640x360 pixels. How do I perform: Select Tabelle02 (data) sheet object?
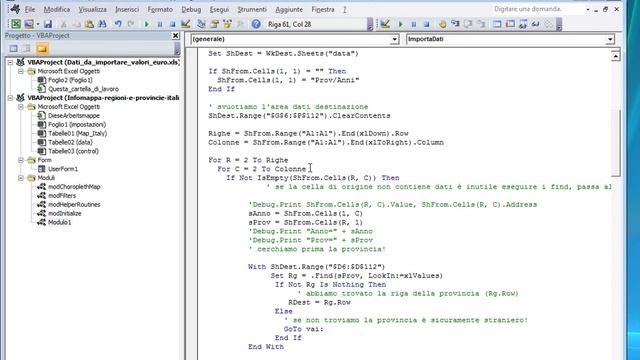click(70, 142)
